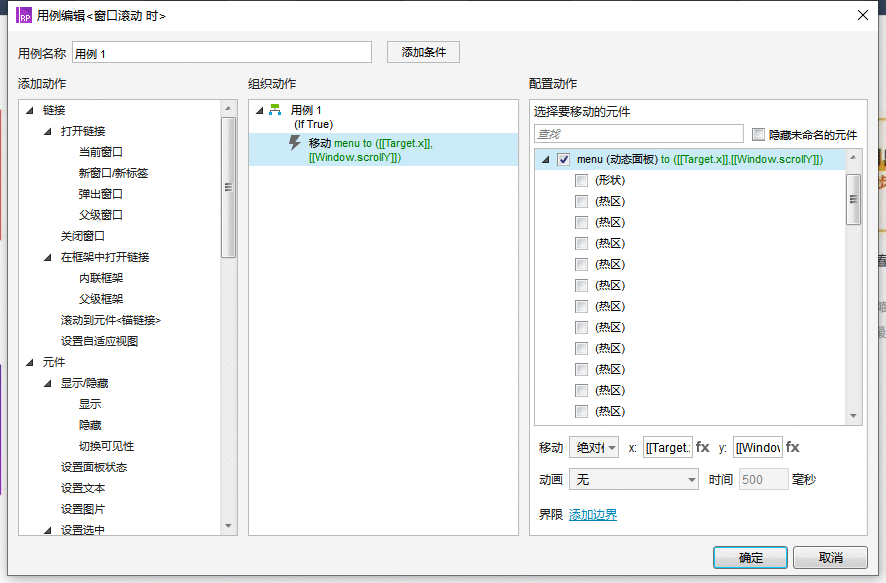Image resolution: width=886 pixels, height=583 pixels.
Task: Click the widget list scroll up arrow
Action: (853, 158)
